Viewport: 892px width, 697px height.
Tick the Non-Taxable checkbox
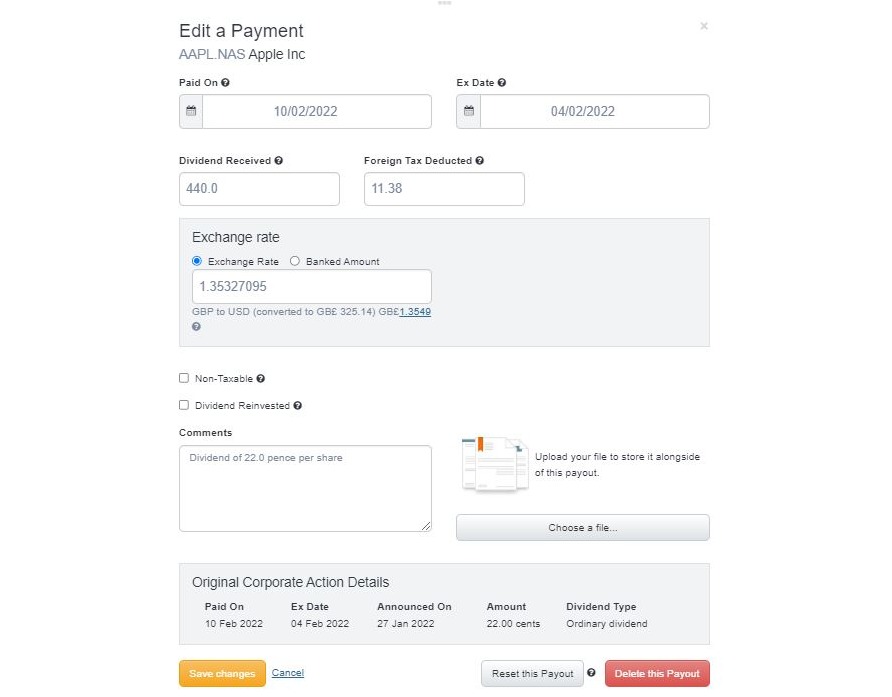184,378
